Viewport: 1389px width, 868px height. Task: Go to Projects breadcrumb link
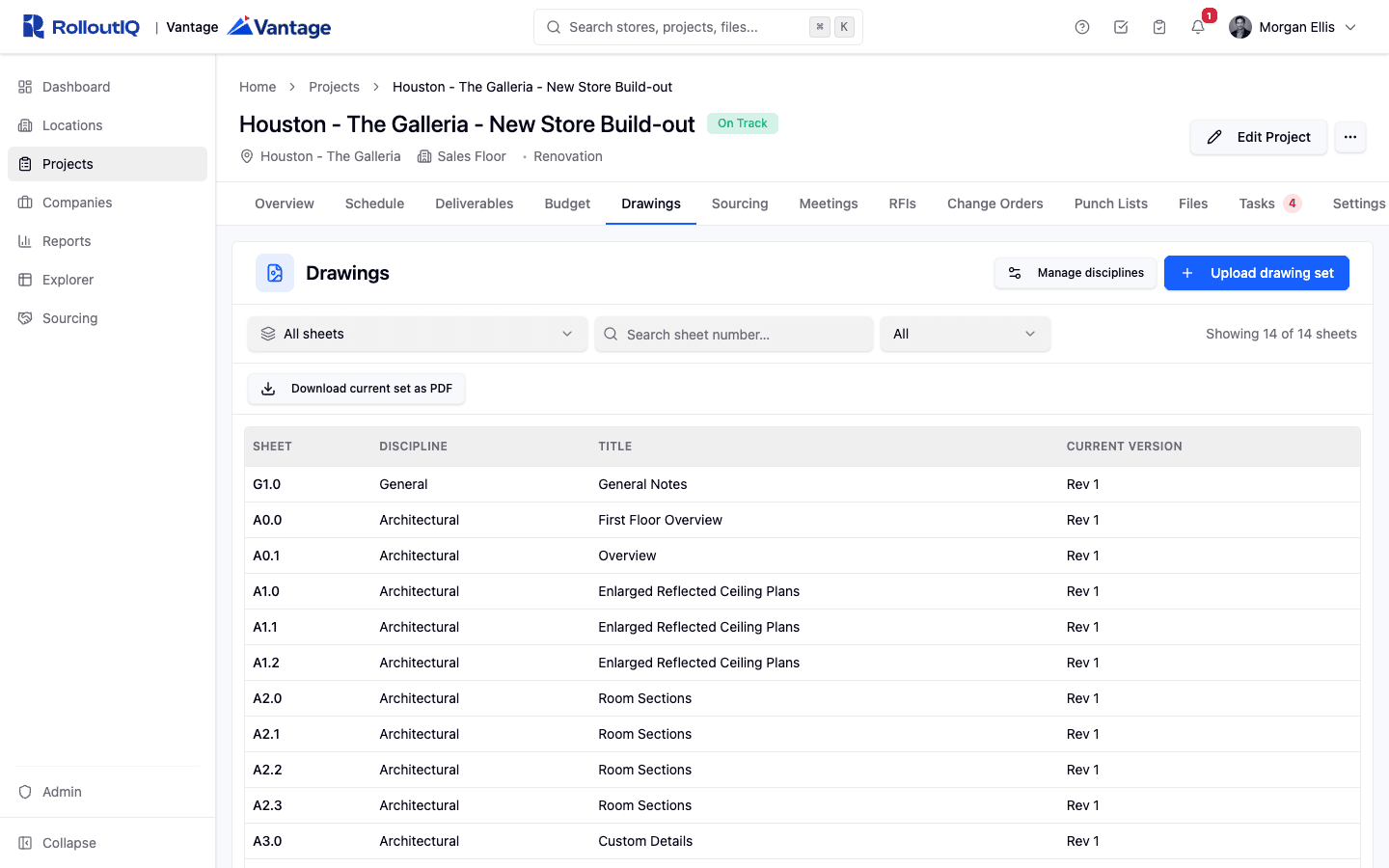tap(334, 87)
